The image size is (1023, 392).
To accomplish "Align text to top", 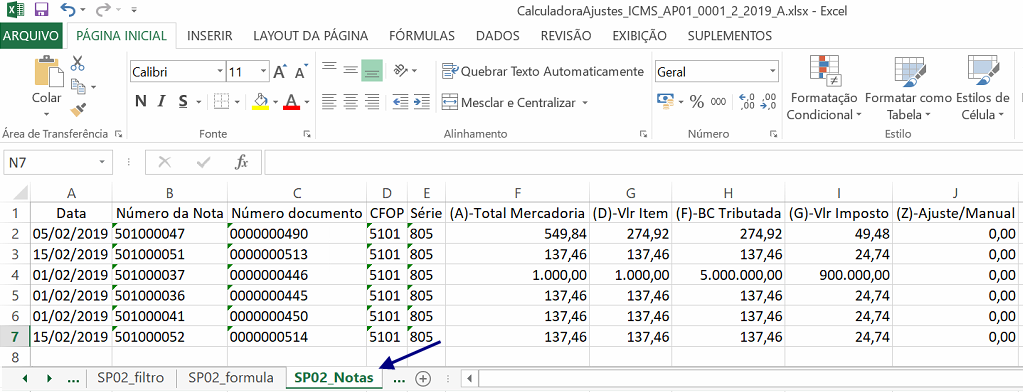I will tap(329, 68).
